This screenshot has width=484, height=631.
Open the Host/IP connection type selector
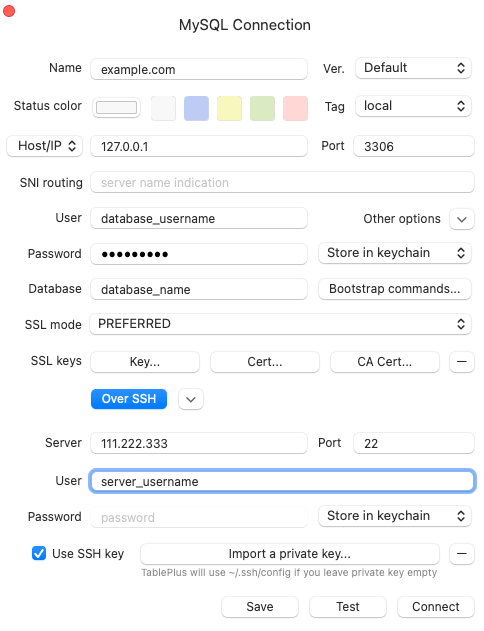tap(45, 146)
